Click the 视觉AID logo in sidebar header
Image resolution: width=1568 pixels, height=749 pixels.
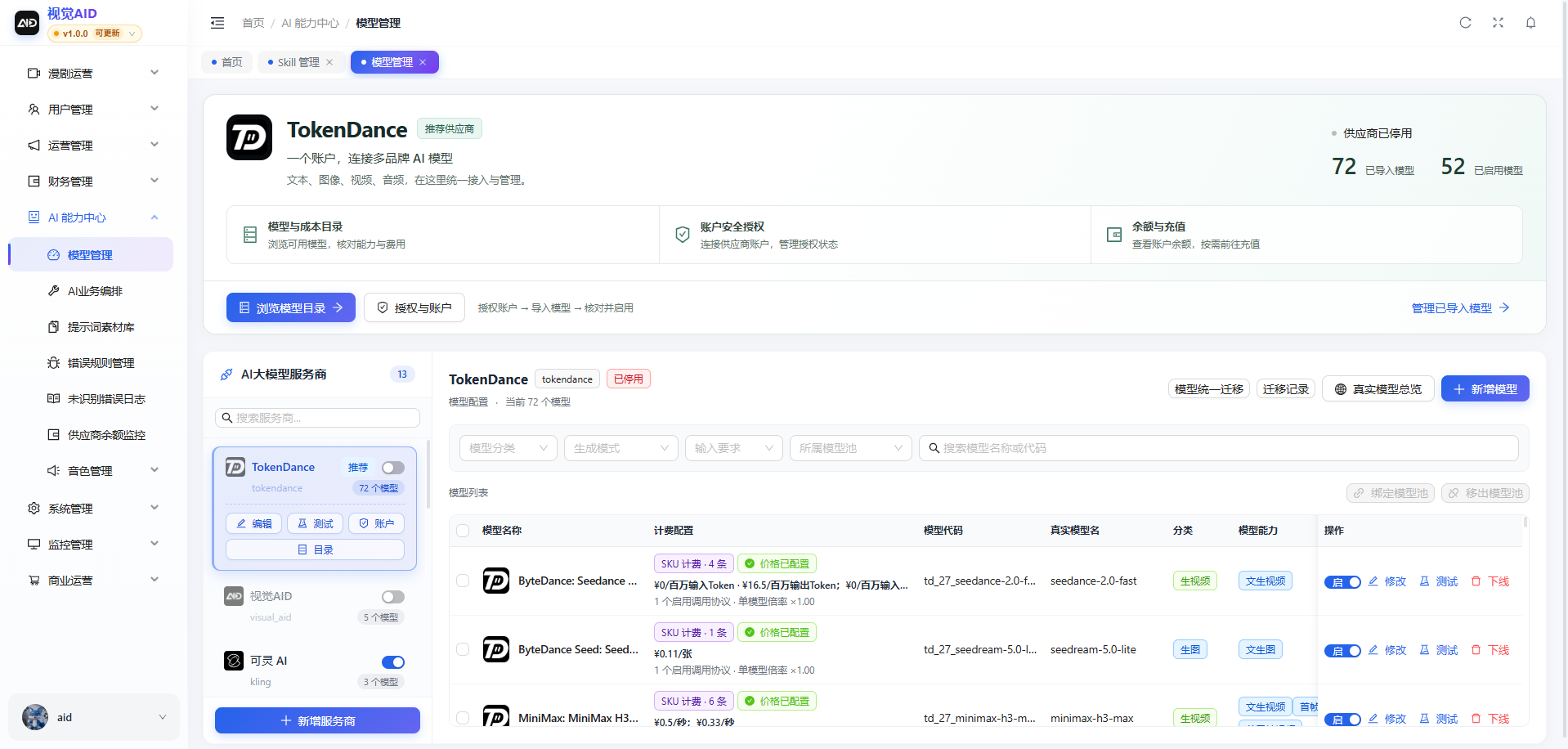(x=27, y=23)
